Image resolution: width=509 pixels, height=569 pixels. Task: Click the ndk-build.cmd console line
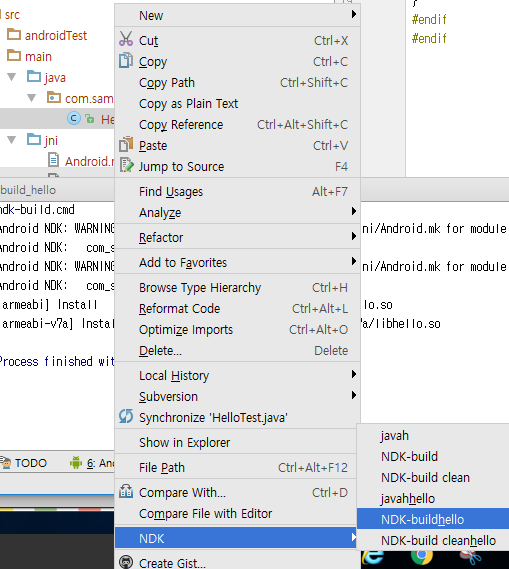point(37,209)
